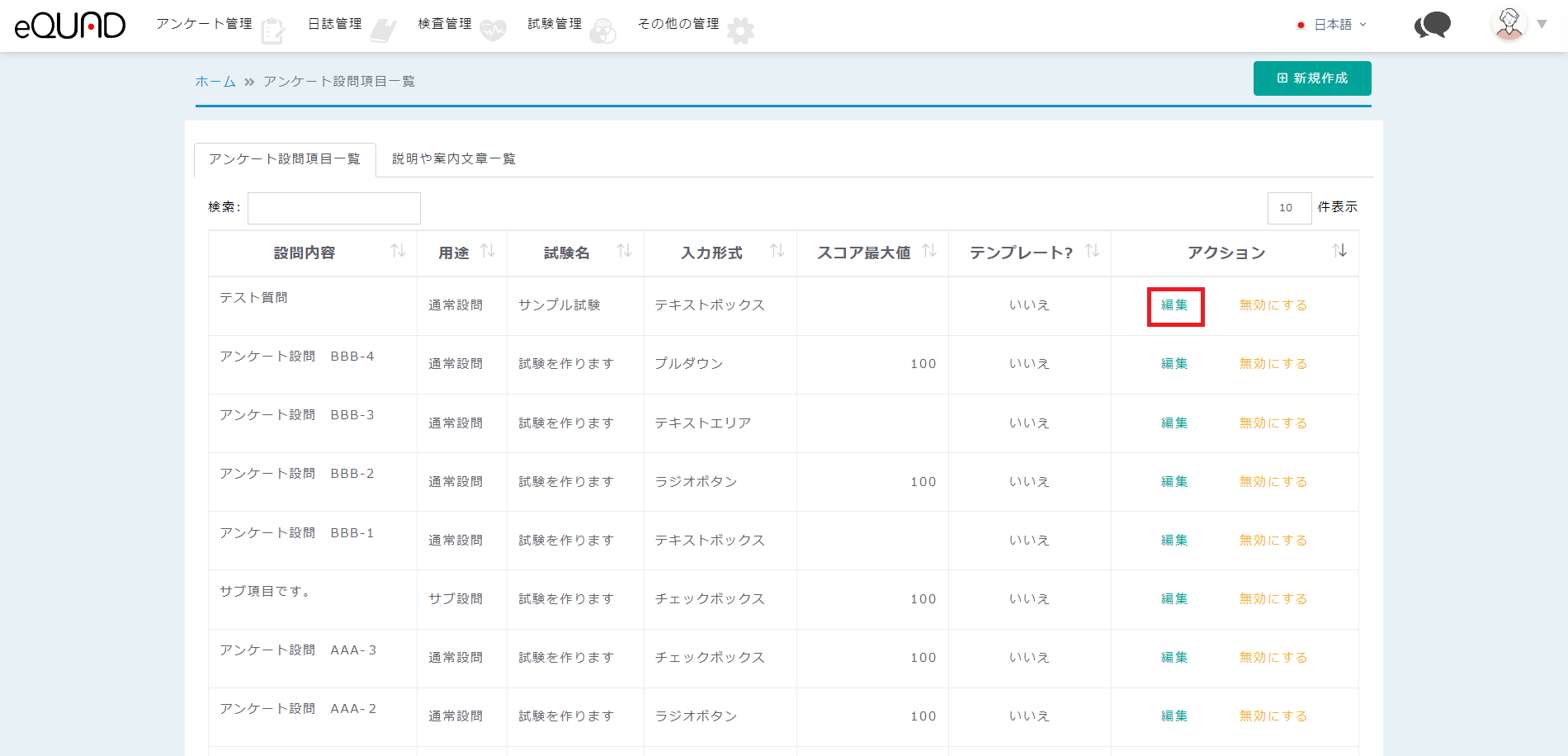
Task: Open the アンケート管理 menu
Action: (205, 24)
